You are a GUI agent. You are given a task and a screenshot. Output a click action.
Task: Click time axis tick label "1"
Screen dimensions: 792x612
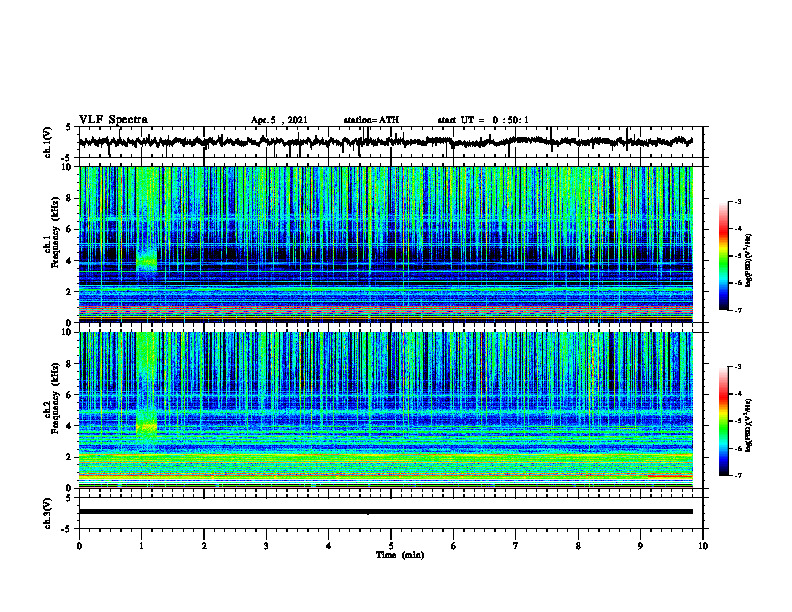tap(141, 546)
